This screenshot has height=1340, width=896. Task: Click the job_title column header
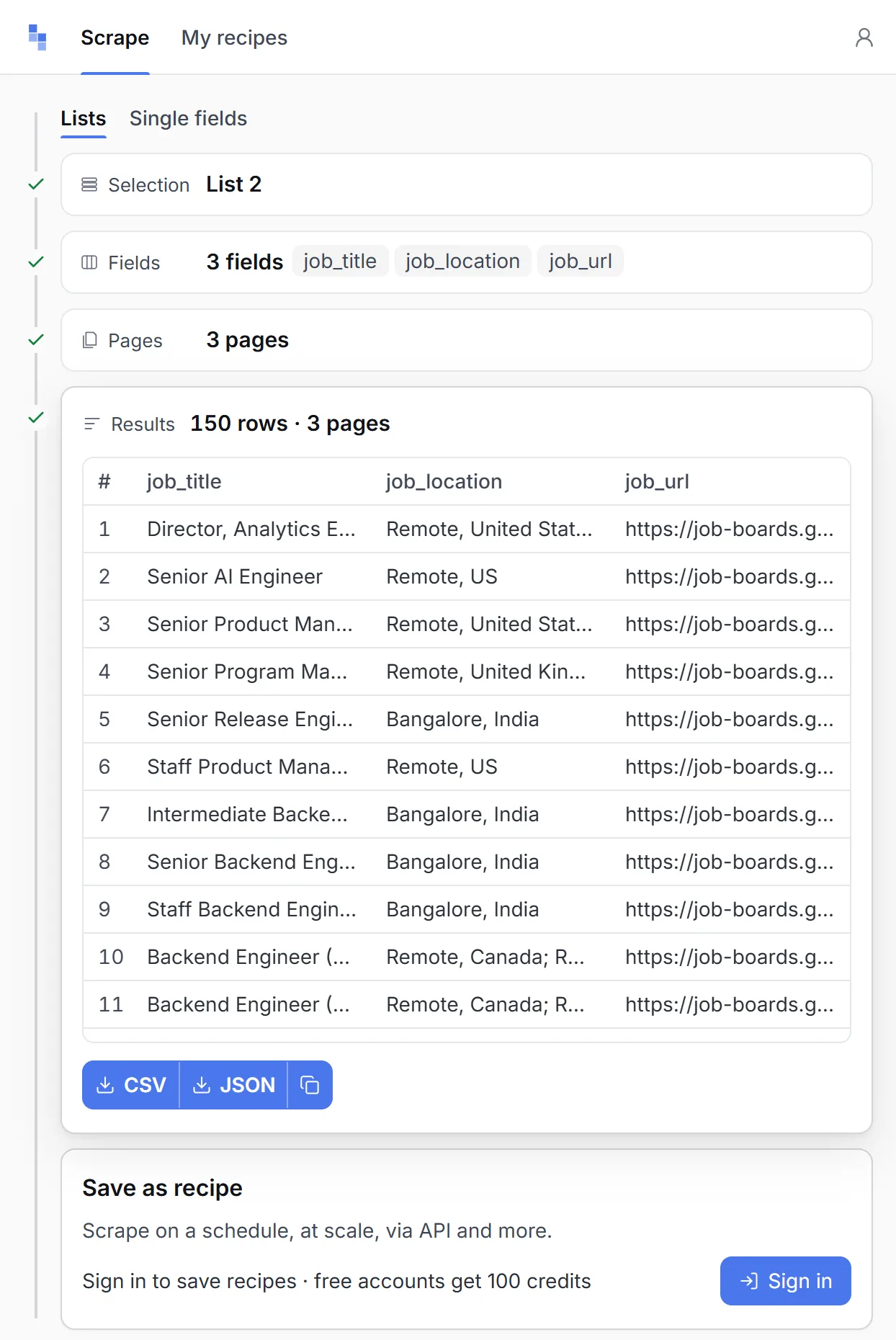[x=184, y=481]
